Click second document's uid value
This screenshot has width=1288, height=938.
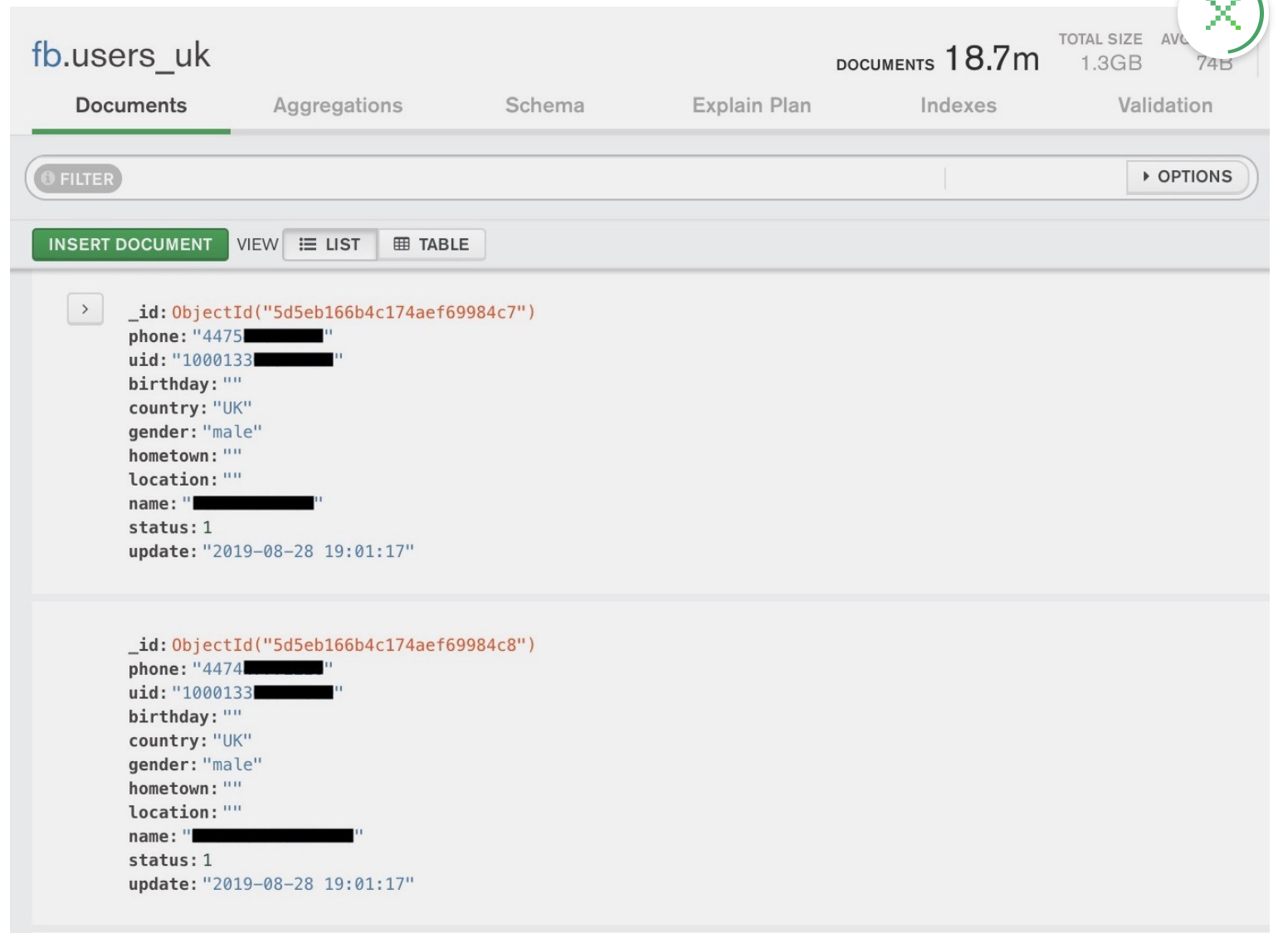point(257,693)
